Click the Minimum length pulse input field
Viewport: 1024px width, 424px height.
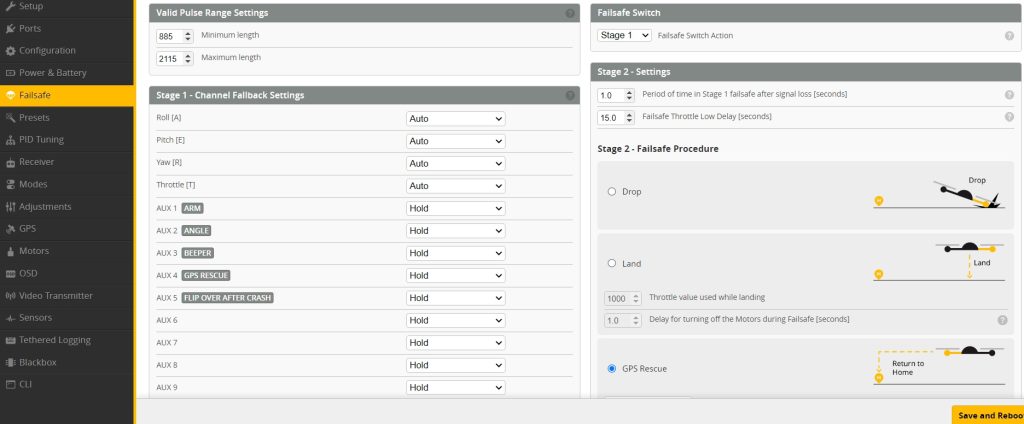[x=170, y=36]
